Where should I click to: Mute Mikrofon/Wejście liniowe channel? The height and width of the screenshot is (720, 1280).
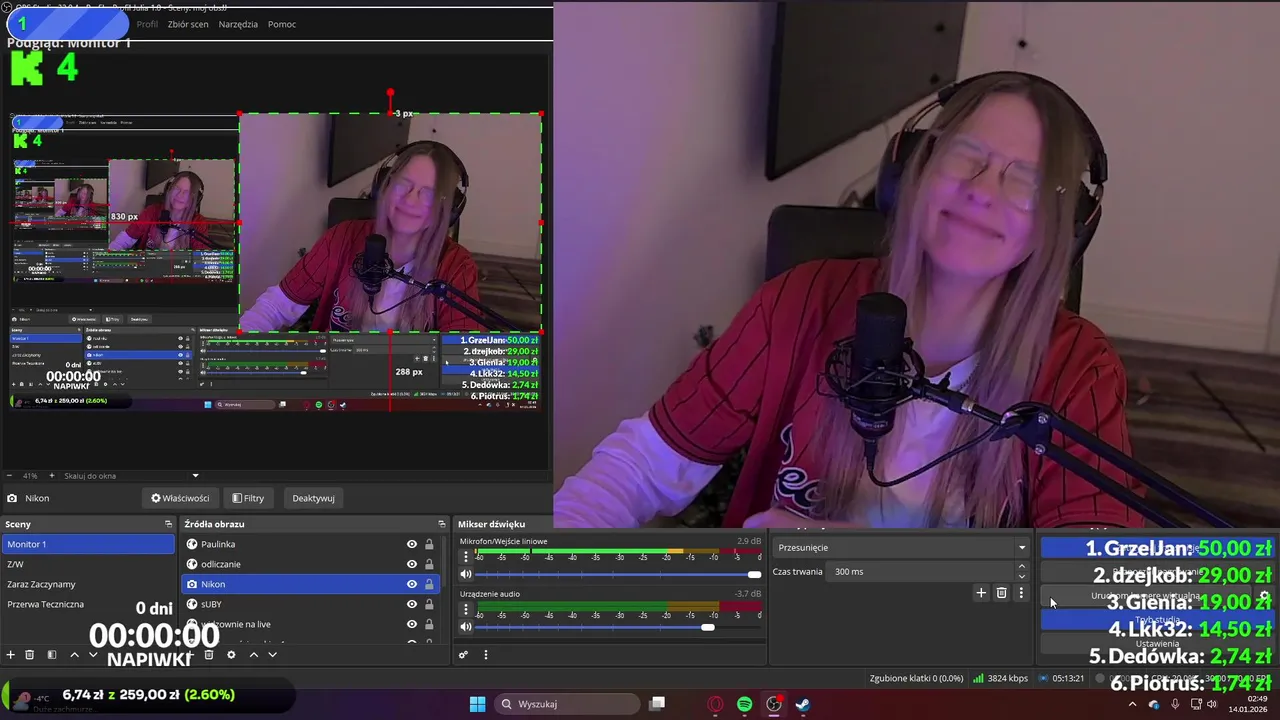pos(465,574)
